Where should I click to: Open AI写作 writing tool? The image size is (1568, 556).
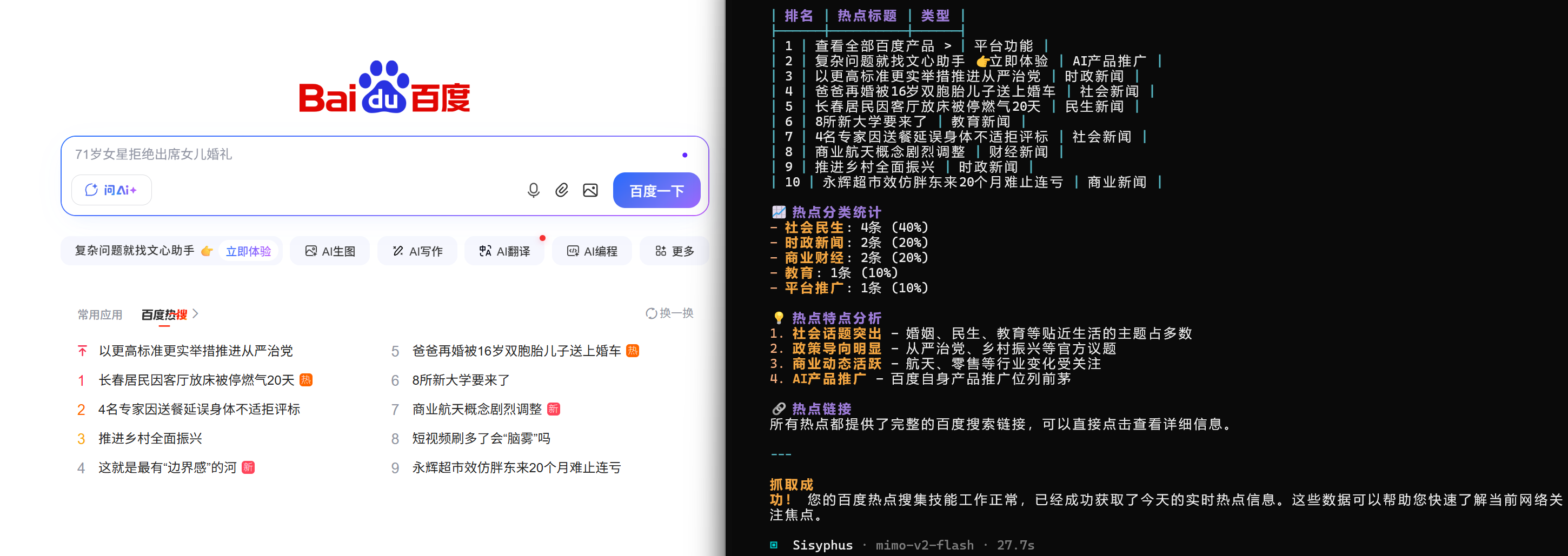tap(417, 251)
